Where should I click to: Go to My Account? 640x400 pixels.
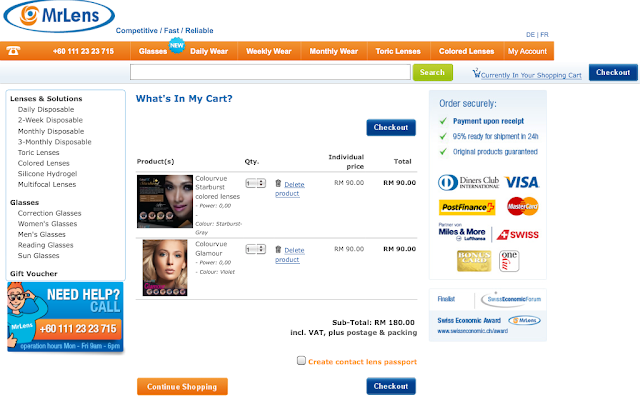pos(527,51)
